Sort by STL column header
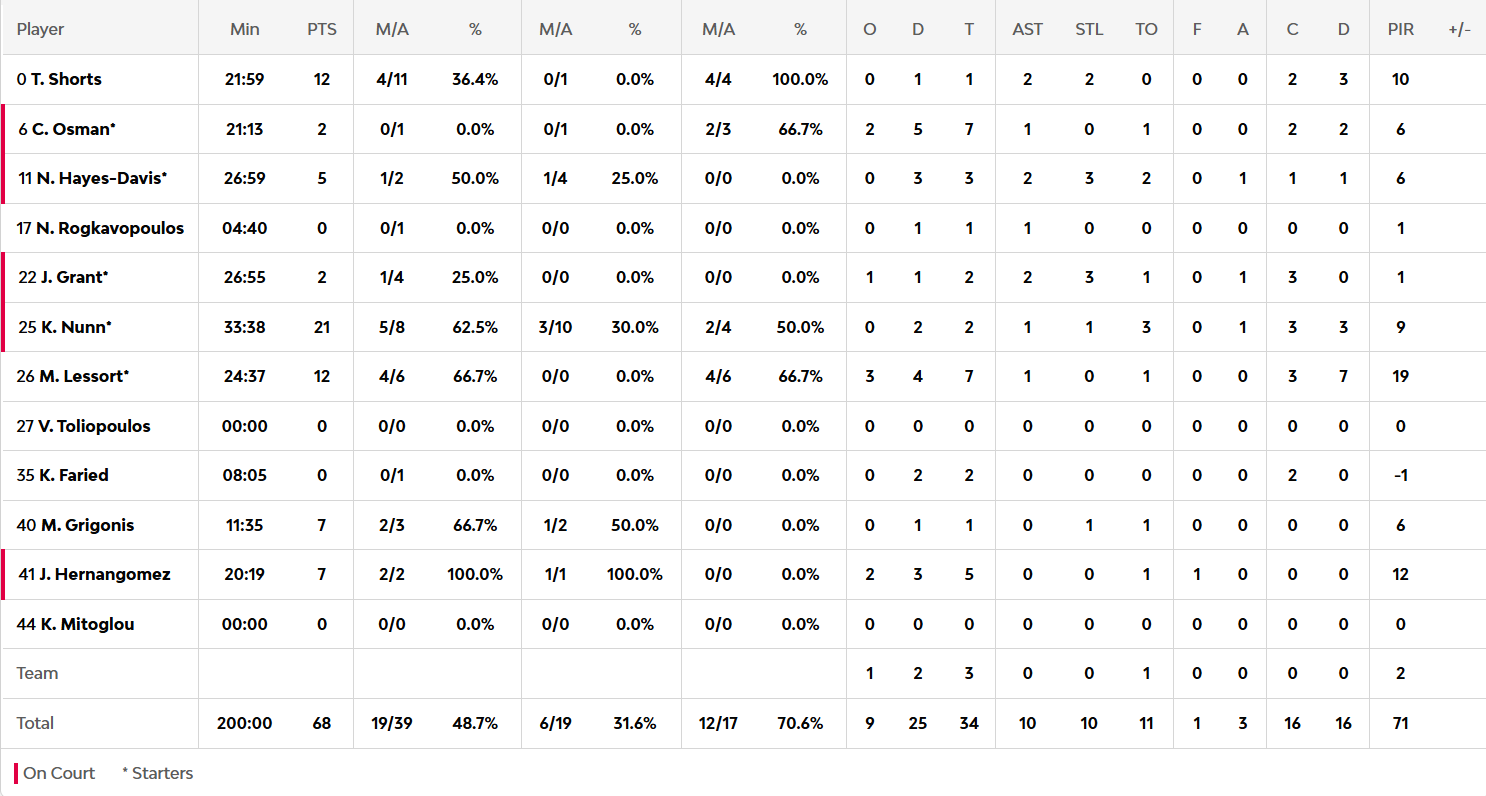Screen dimensions: 1486x796 pyautogui.click(x=1089, y=29)
